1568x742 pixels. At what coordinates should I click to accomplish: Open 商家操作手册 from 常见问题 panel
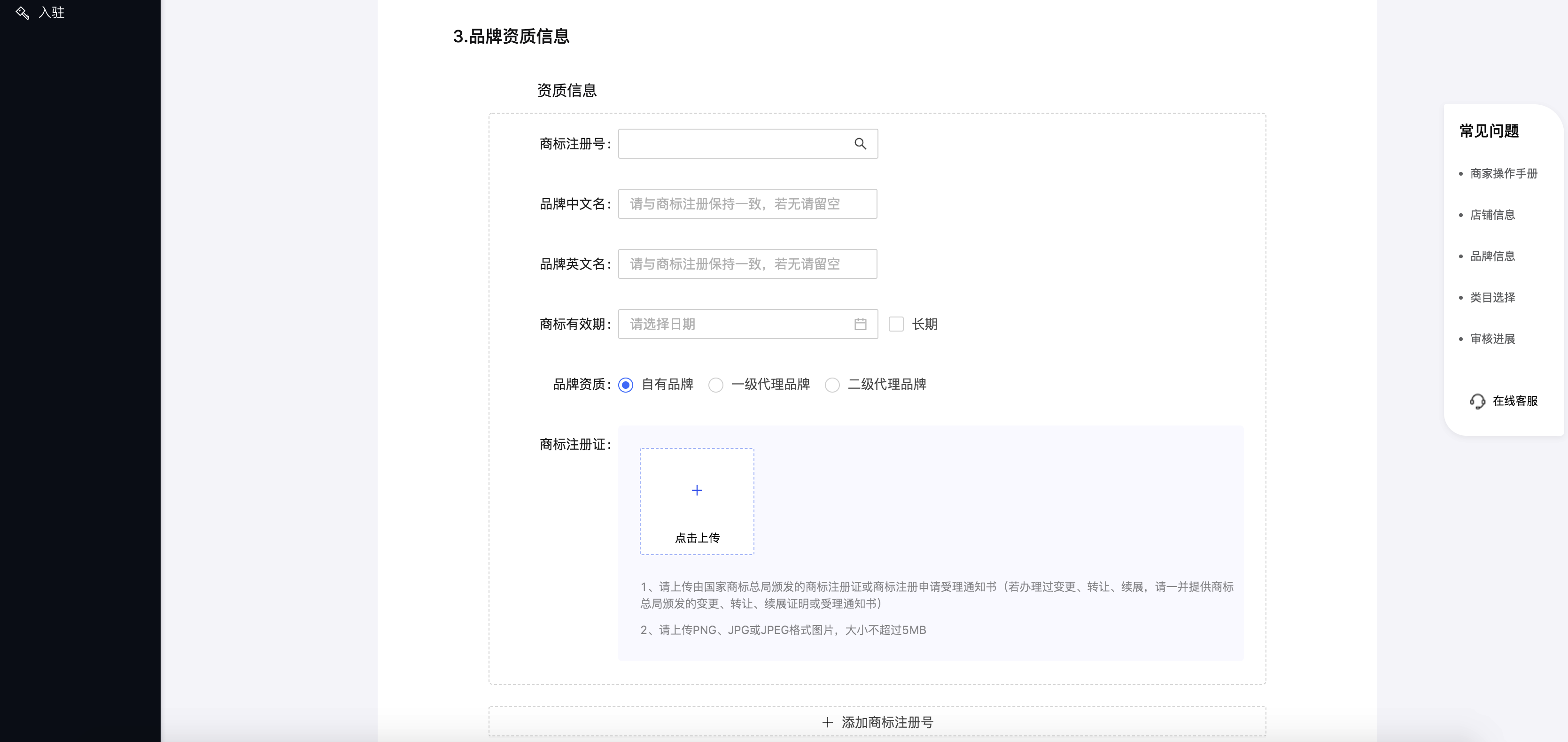pyautogui.click(x=1504, y=173)
